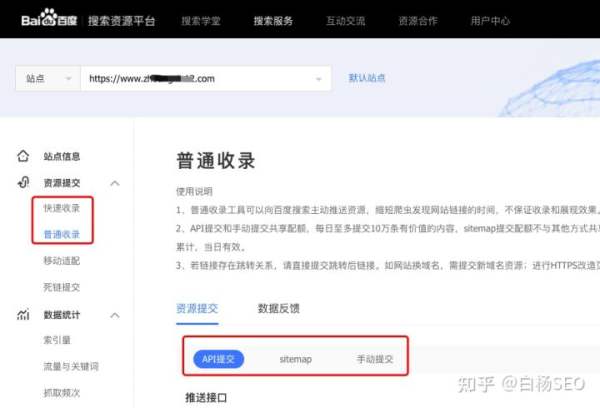600x408 pixels.
Task: Click the 使用说明 label
Action: [x=194, y=191]
